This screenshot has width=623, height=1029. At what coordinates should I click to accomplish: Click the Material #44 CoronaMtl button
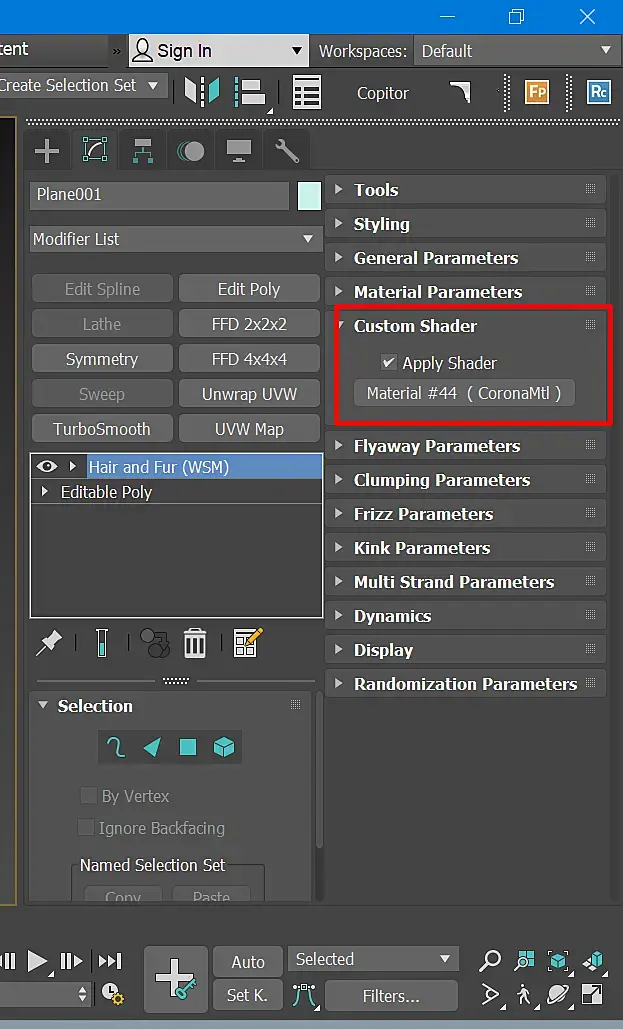pyautogui.click(x=464, y=393)
